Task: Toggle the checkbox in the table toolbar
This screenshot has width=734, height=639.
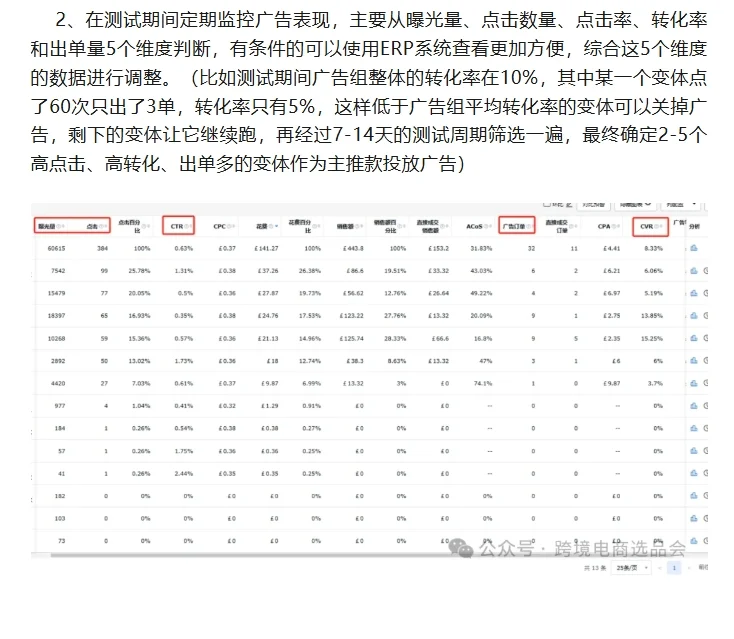Action: coord(546,204)
